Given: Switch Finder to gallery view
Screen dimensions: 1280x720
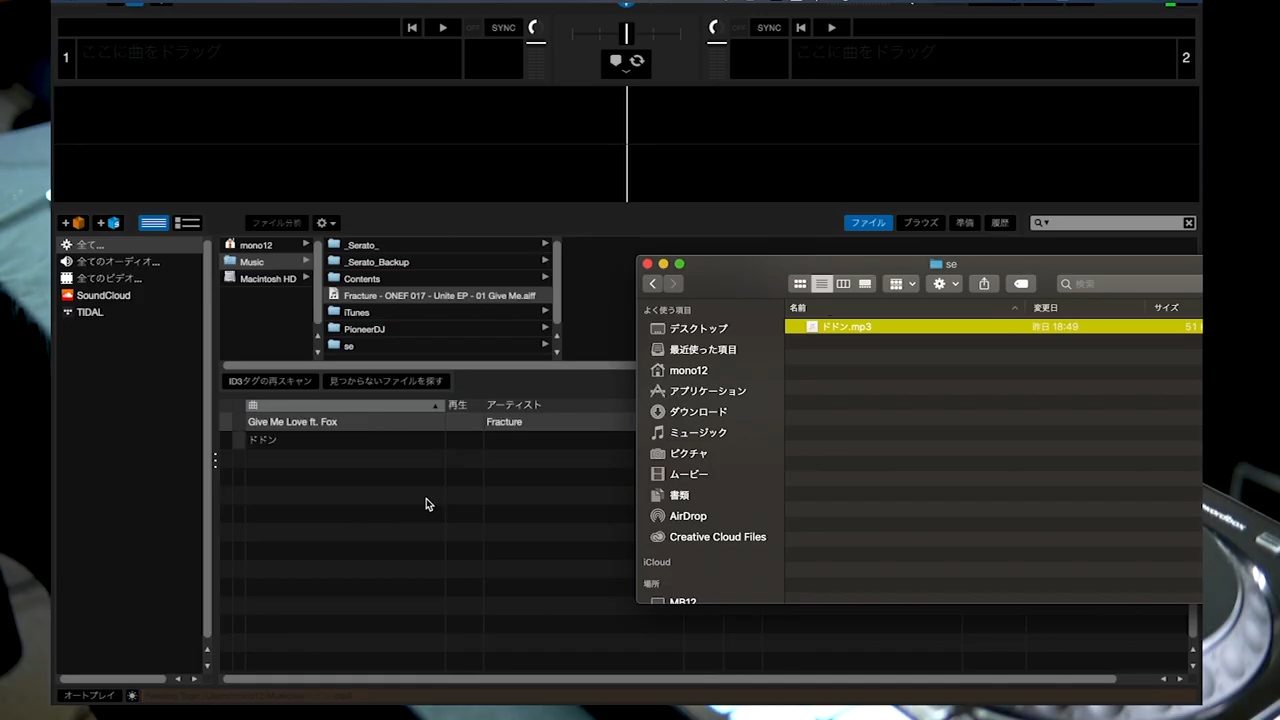Looking at the screenshot, I should 865,284.
